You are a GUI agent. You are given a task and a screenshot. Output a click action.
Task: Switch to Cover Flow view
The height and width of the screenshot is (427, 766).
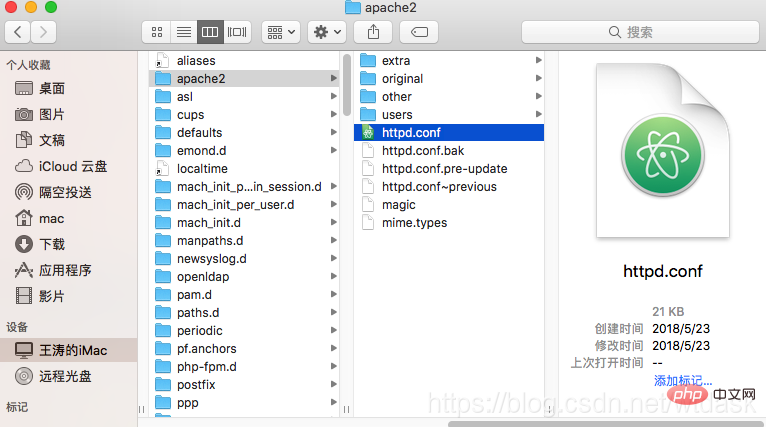pos(237,32)
